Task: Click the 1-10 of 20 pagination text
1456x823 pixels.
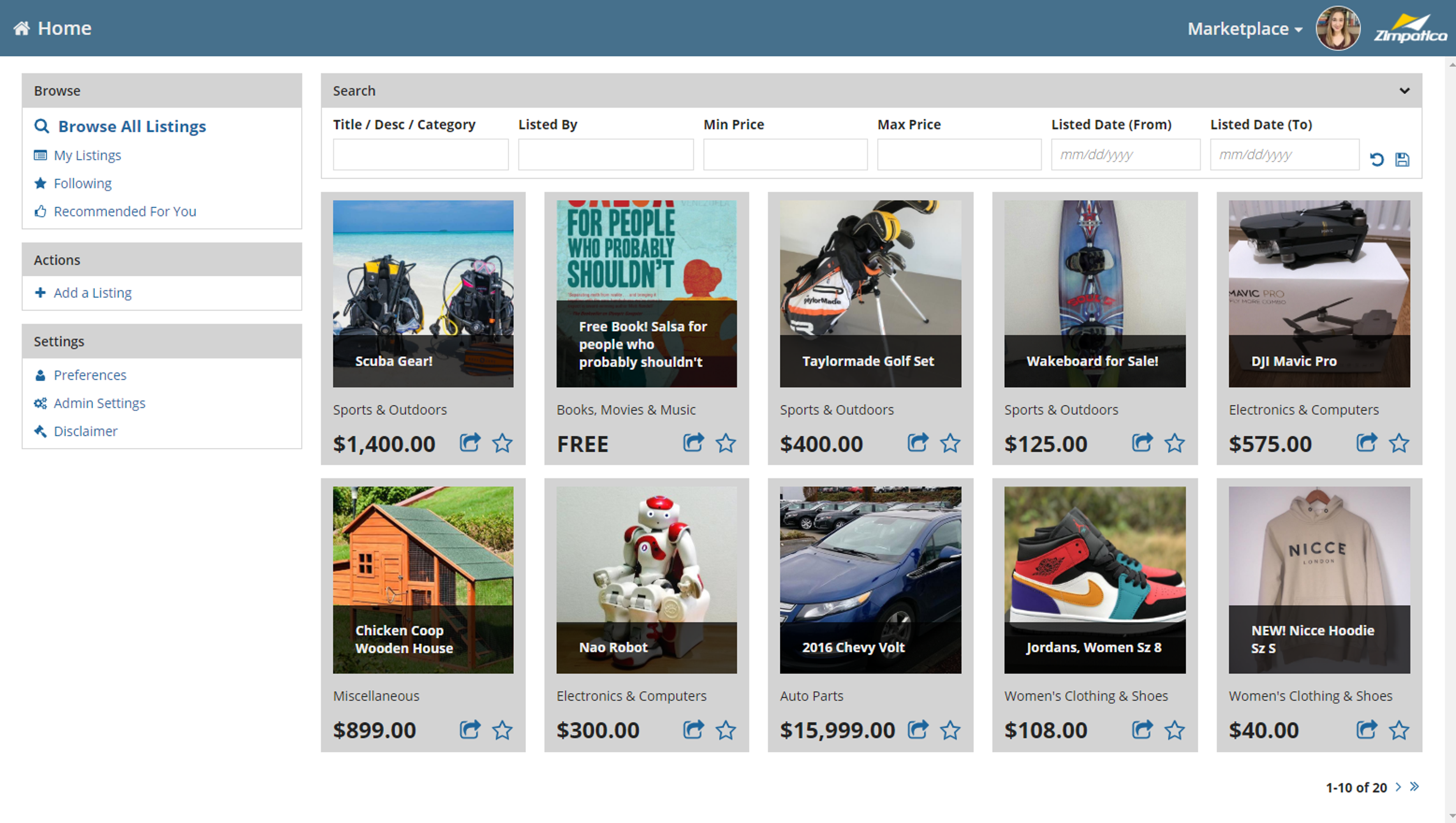Action: [1357, 787]
